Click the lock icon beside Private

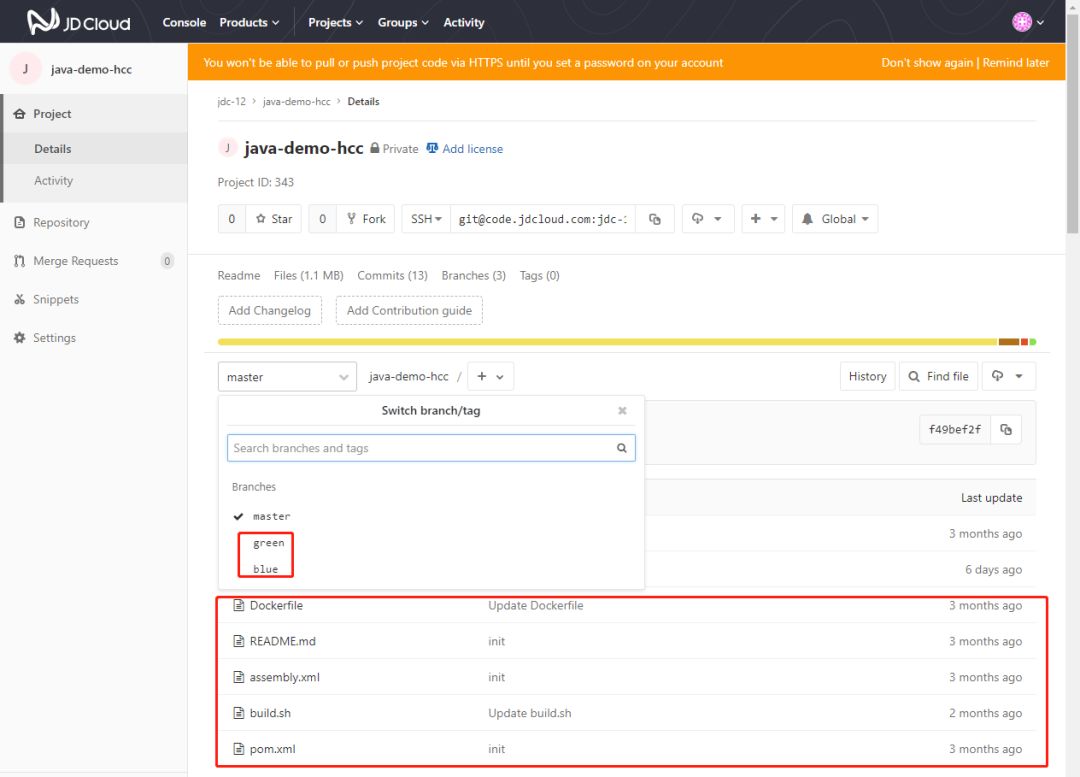pos(375,148)
